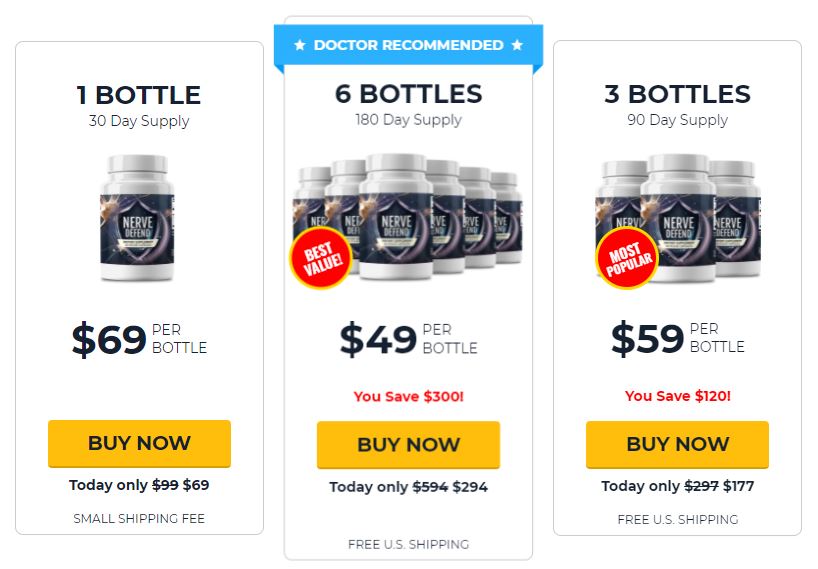Click the Best Value red badge

click(x=321, y=258)
